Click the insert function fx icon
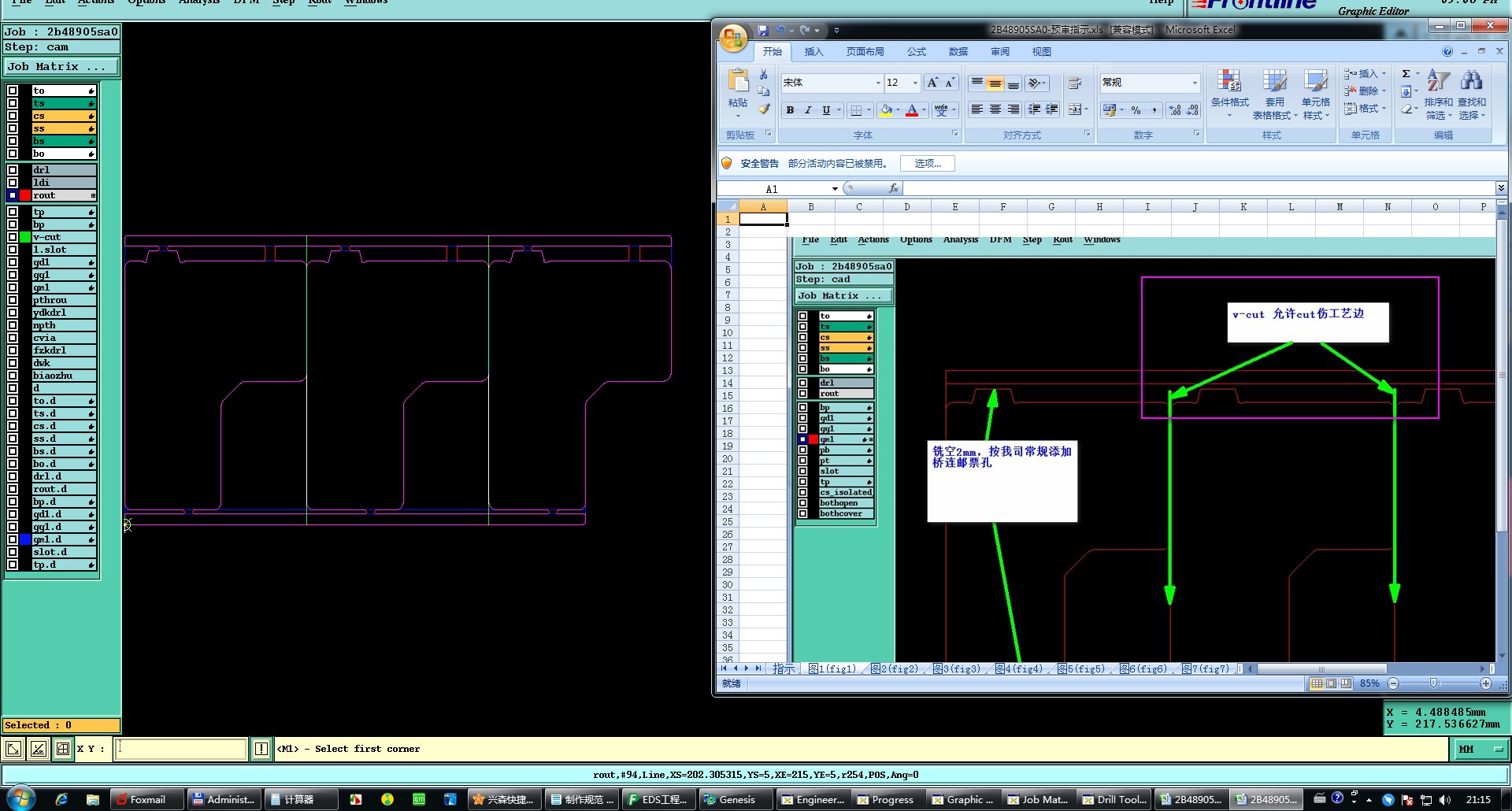Viewport: 1512px width, 811px height. pos(893,189)
